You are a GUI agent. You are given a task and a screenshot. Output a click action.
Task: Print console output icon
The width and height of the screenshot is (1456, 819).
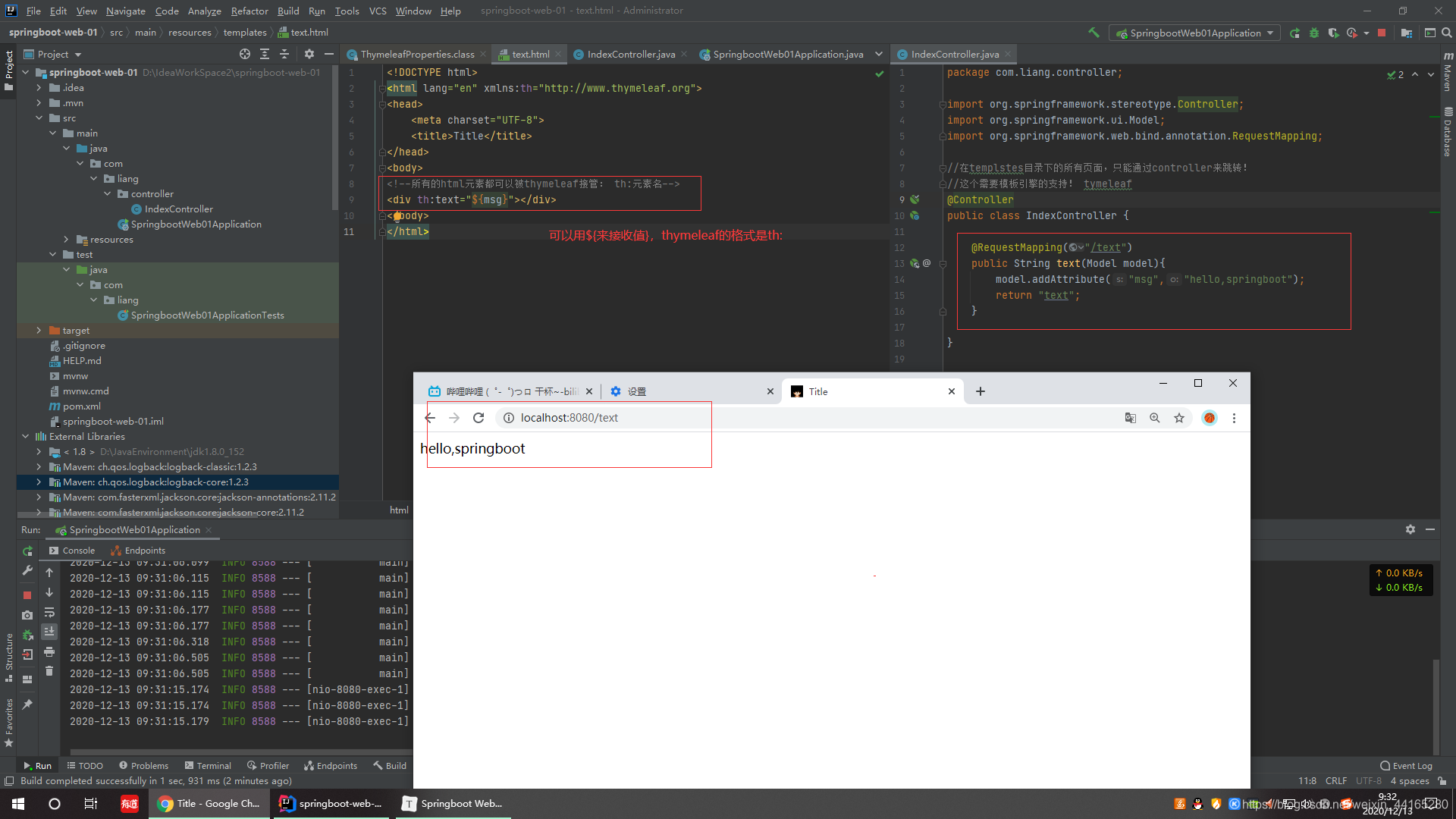49,651
